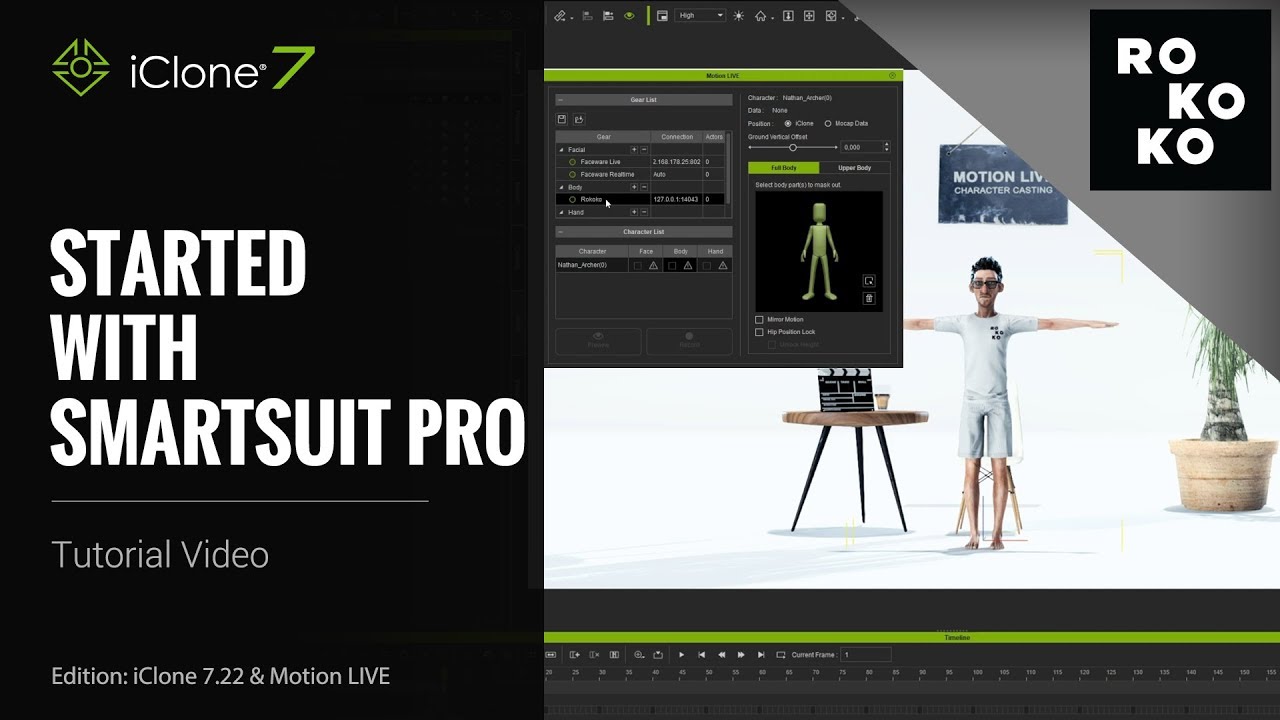
Task: Click the Ground Vertical Offset value field
Action: pos(861,147)
